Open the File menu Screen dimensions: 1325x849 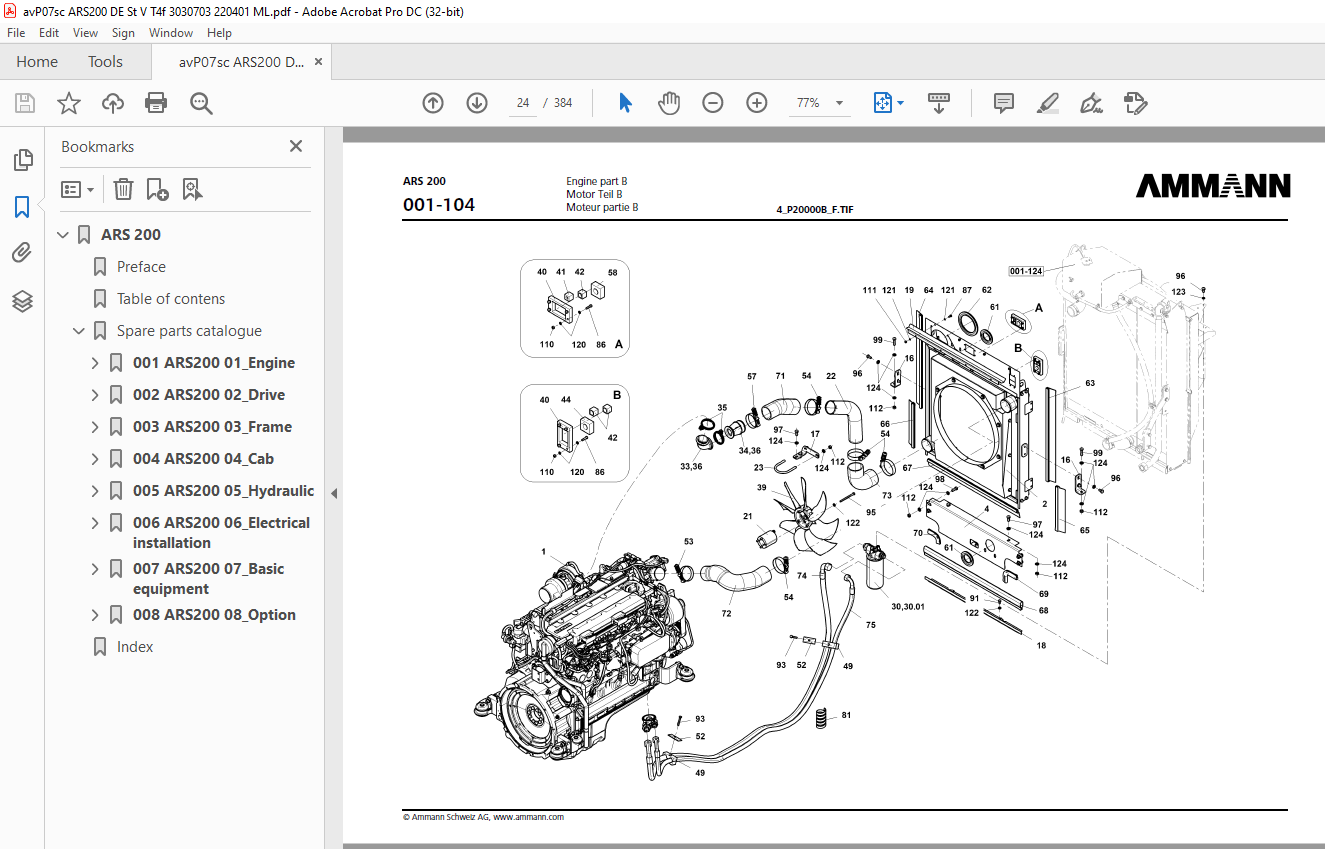[16, 33]
